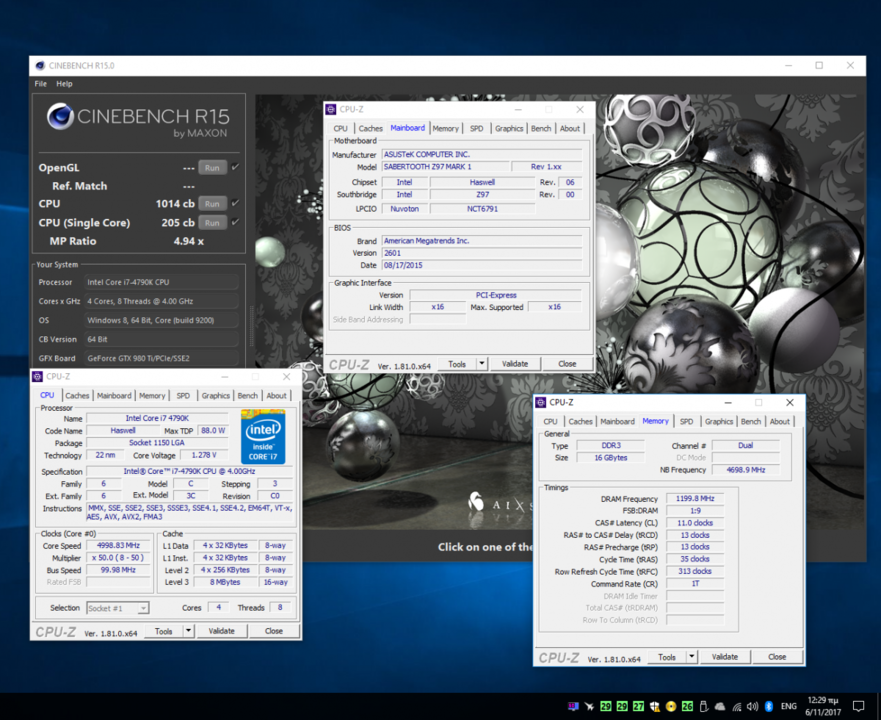Click the volume speaker tray icon
881x720 pixels.
coord(753,707)
